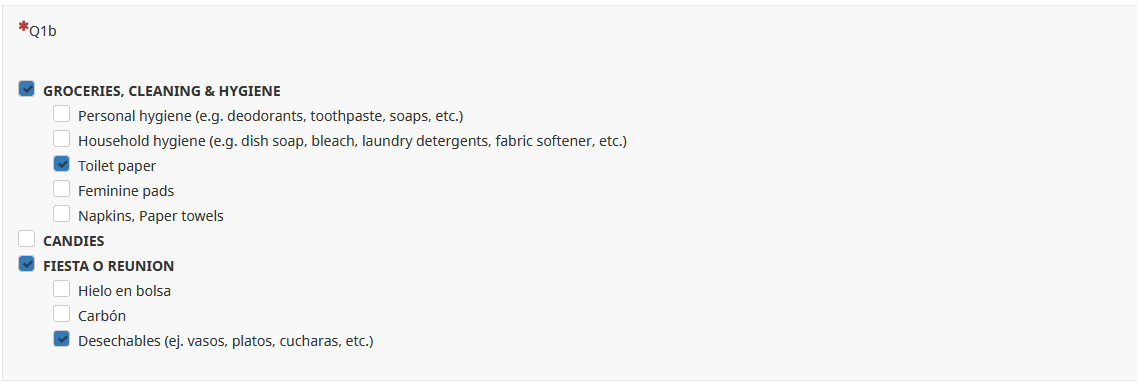Viewport: 1137px width, 382px height.
Task: Uncheck the Toilet paper checkbox
Action: 62,164
